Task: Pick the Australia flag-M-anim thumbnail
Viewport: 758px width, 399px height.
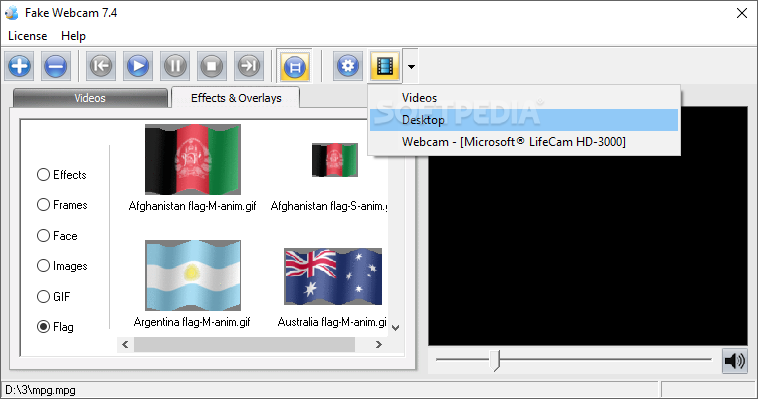Action: [x=333, y=277]
